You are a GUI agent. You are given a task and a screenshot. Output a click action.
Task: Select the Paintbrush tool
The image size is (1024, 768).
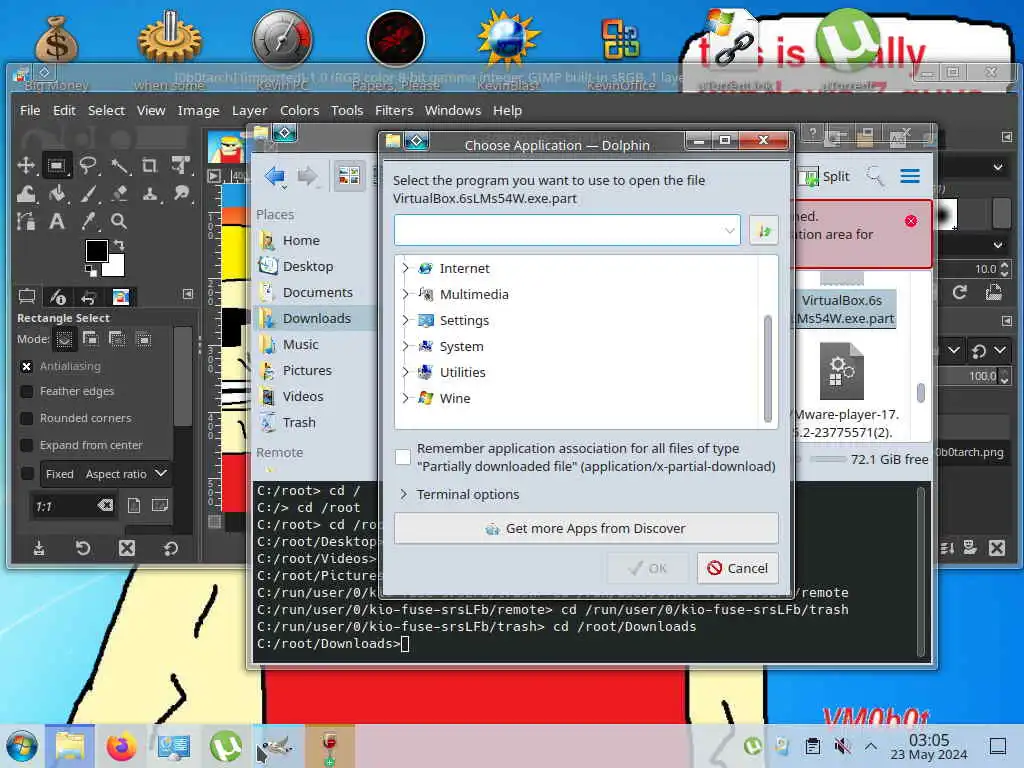point(88,193)
